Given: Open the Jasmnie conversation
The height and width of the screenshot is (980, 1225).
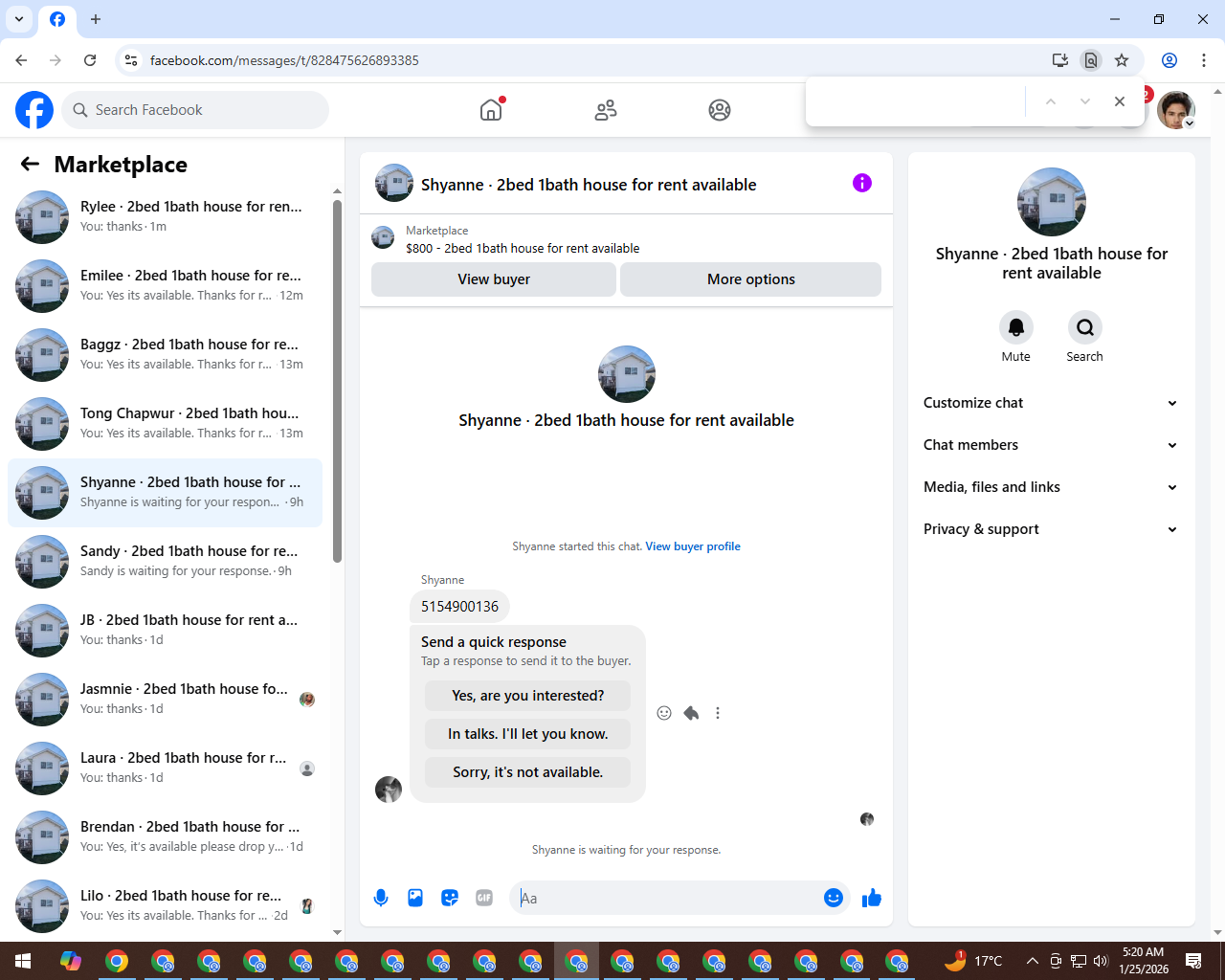Looking at the screenshot, I should coord(166,700).
